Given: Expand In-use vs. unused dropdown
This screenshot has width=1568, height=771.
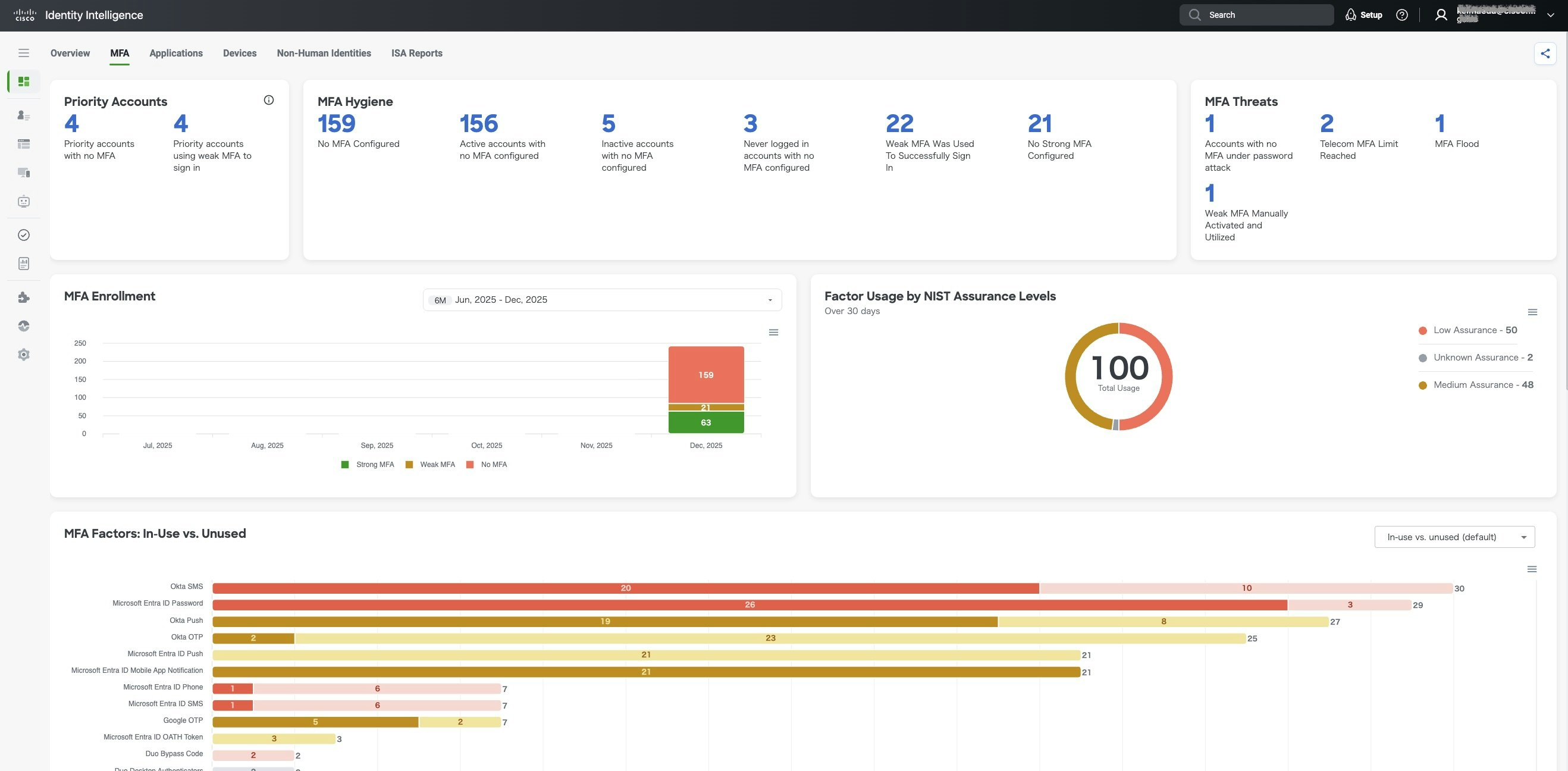Looking at the screenshot, I should 1454,537.
